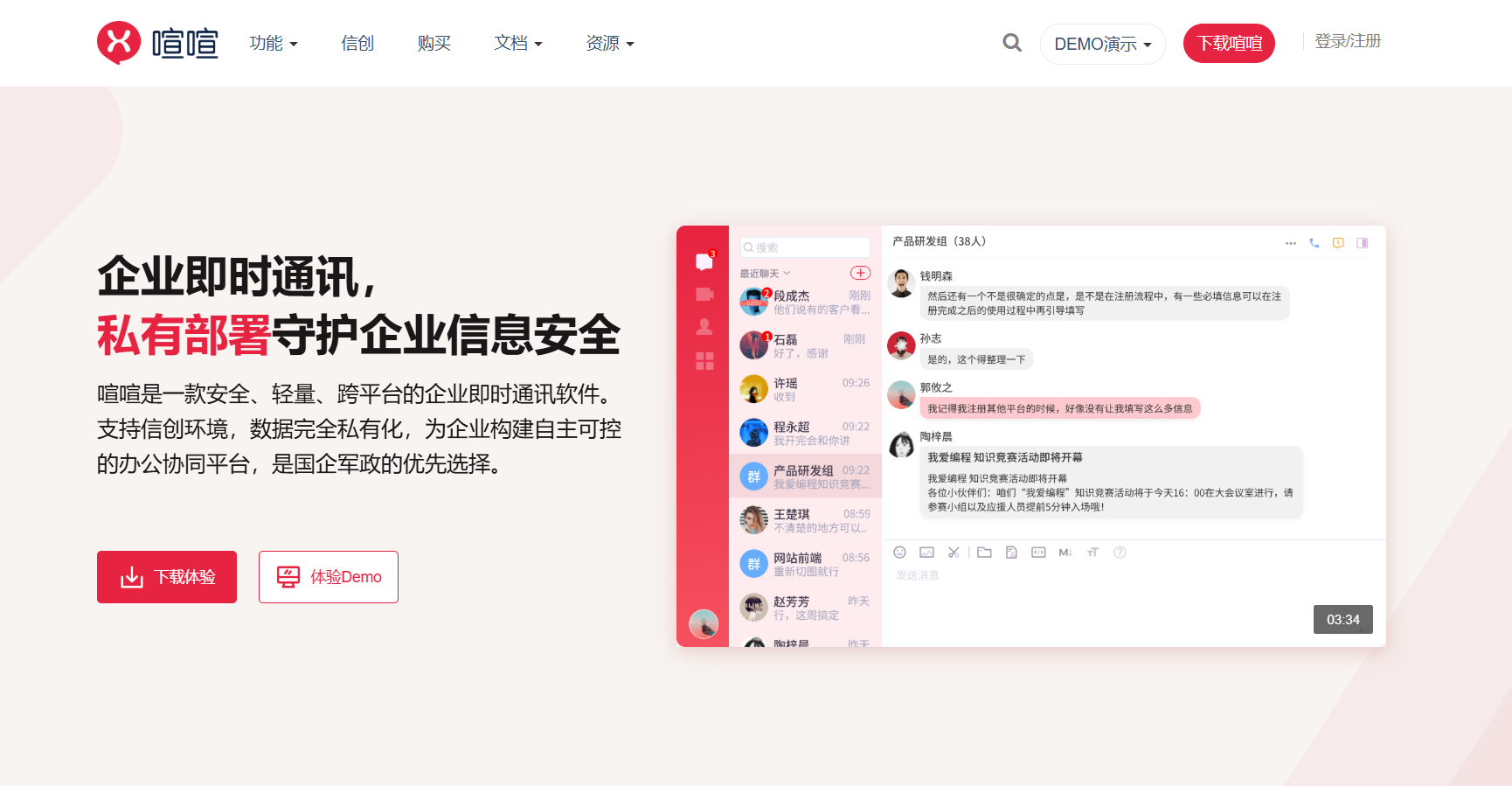Click the 体验Demo button

pos(329,577)
